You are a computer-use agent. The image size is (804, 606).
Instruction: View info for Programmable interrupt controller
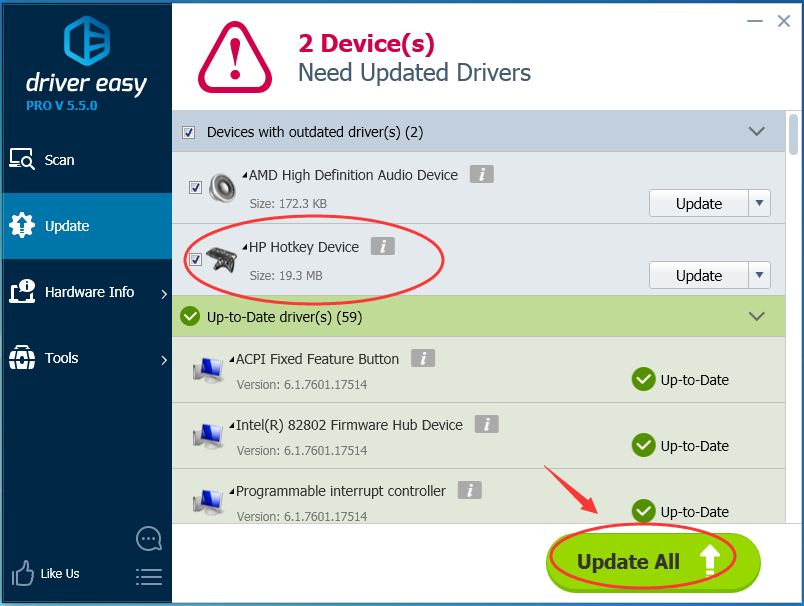tap(469, 491)
